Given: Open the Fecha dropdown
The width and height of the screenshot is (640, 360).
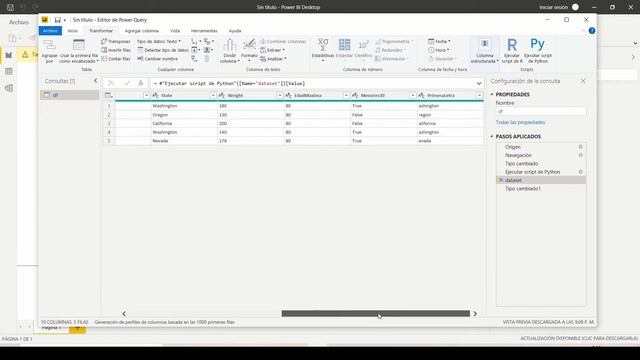Looking at the screenshot, I should click(x=439, y=41).
